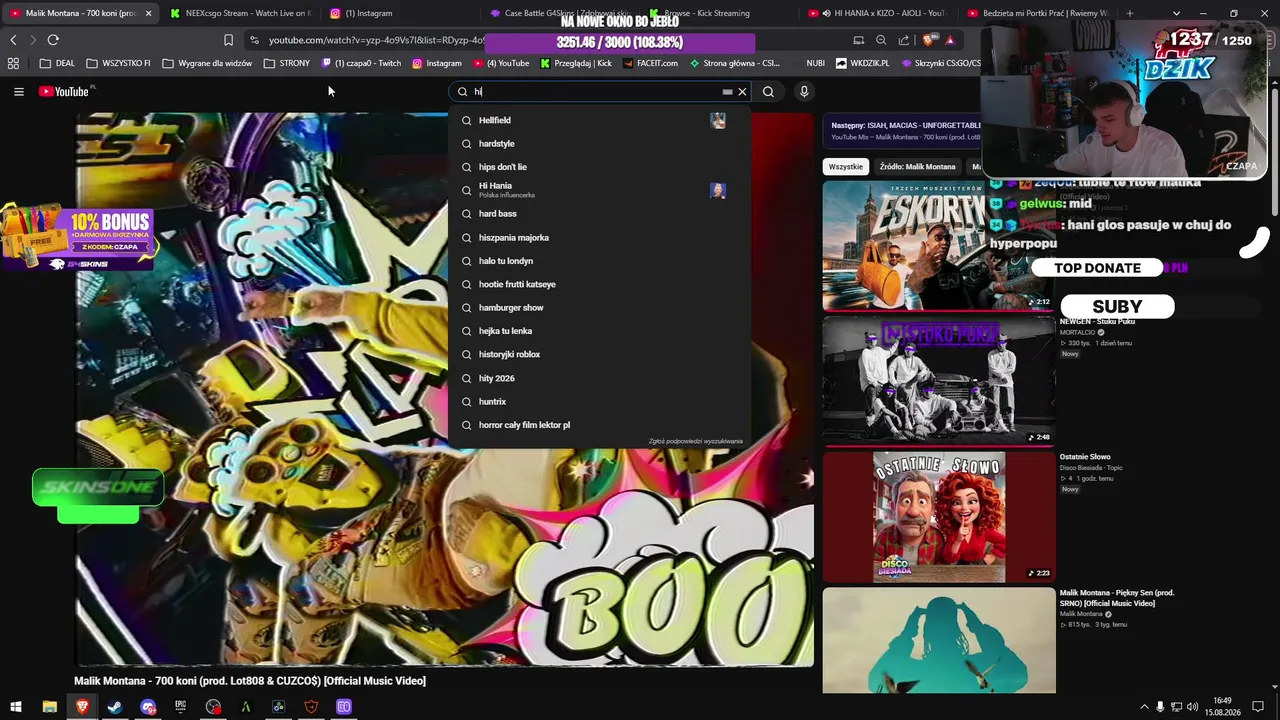Image resolution: width=1280 pixels, height=720 pixels.
Task: Pick the 'hips don't lie' suggestion
Action: point(600,167)
